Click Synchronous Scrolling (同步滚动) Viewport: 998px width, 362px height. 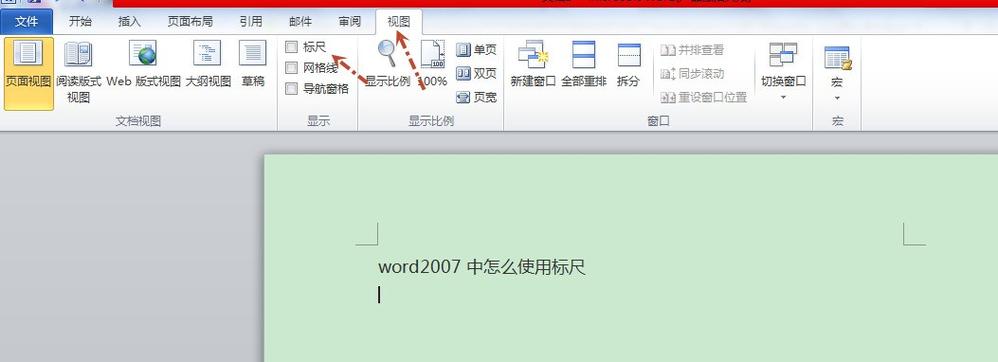(692, 74)
